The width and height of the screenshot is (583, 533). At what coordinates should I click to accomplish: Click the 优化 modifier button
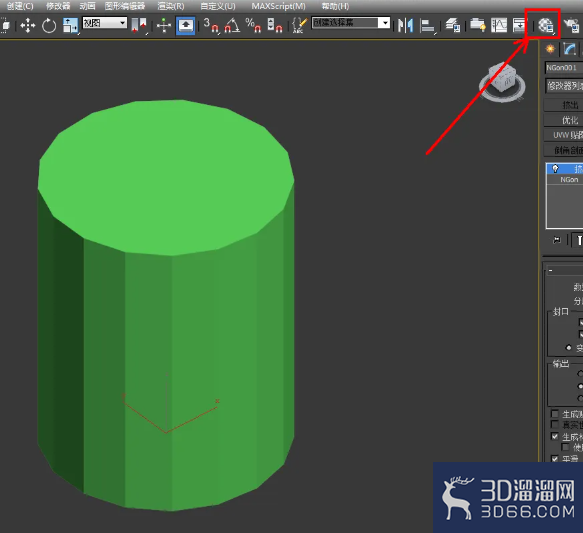coord(563,120)
